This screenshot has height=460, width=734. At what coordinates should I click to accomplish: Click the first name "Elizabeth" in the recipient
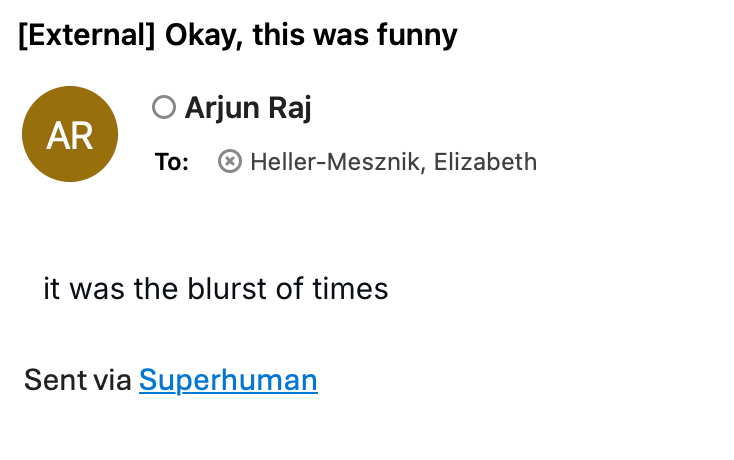pyautogui.click(x=486, y=162)
